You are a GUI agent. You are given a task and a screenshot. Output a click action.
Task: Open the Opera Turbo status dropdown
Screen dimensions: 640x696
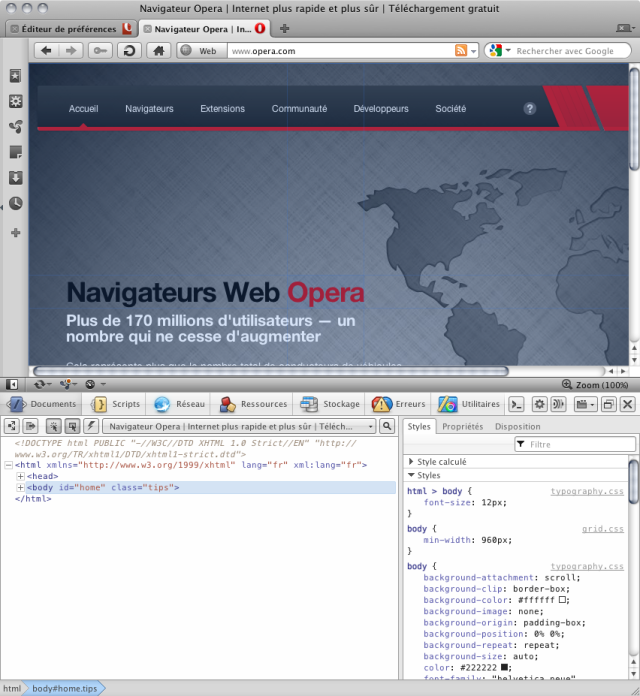pos(95,384)
